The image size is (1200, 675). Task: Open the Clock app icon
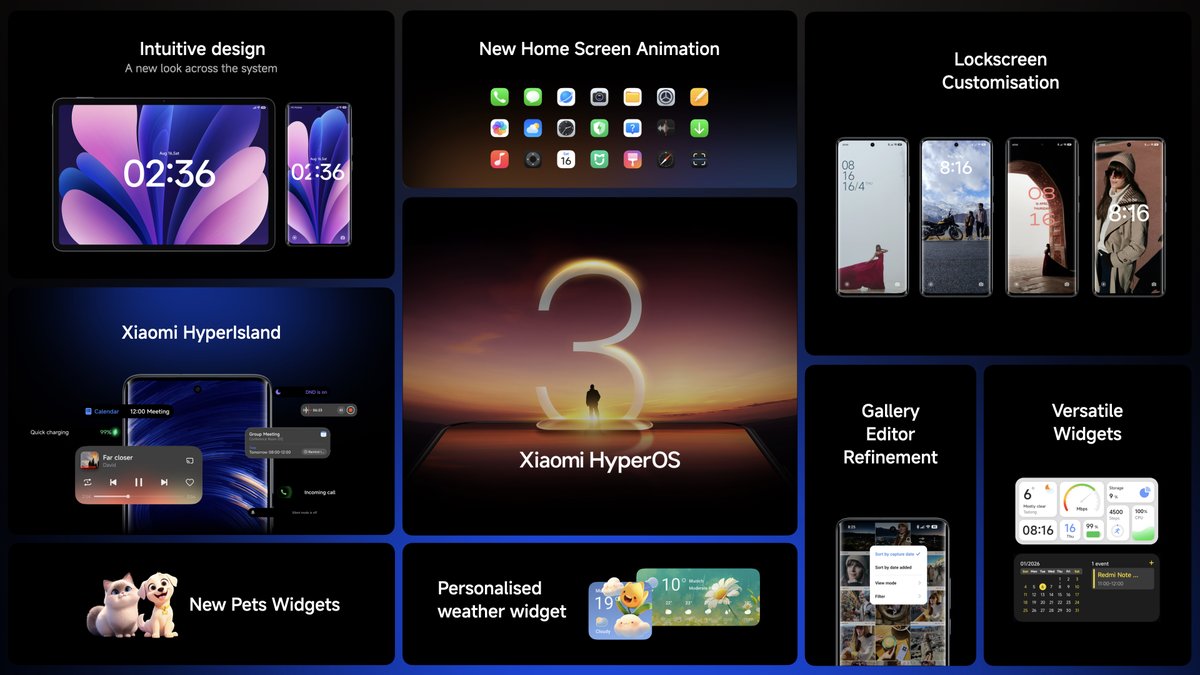pyautogui.click(x=566, y=128)
